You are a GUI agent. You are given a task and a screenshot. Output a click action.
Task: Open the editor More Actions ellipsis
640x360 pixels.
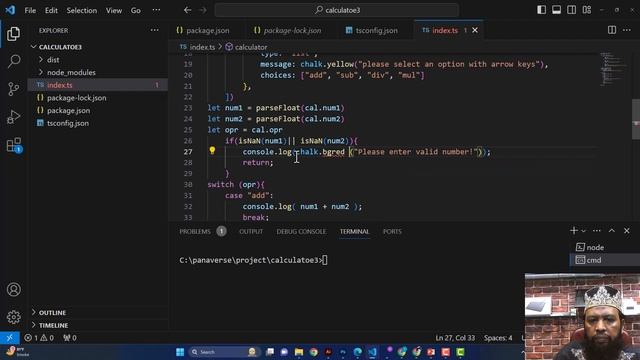coord(627,30)
